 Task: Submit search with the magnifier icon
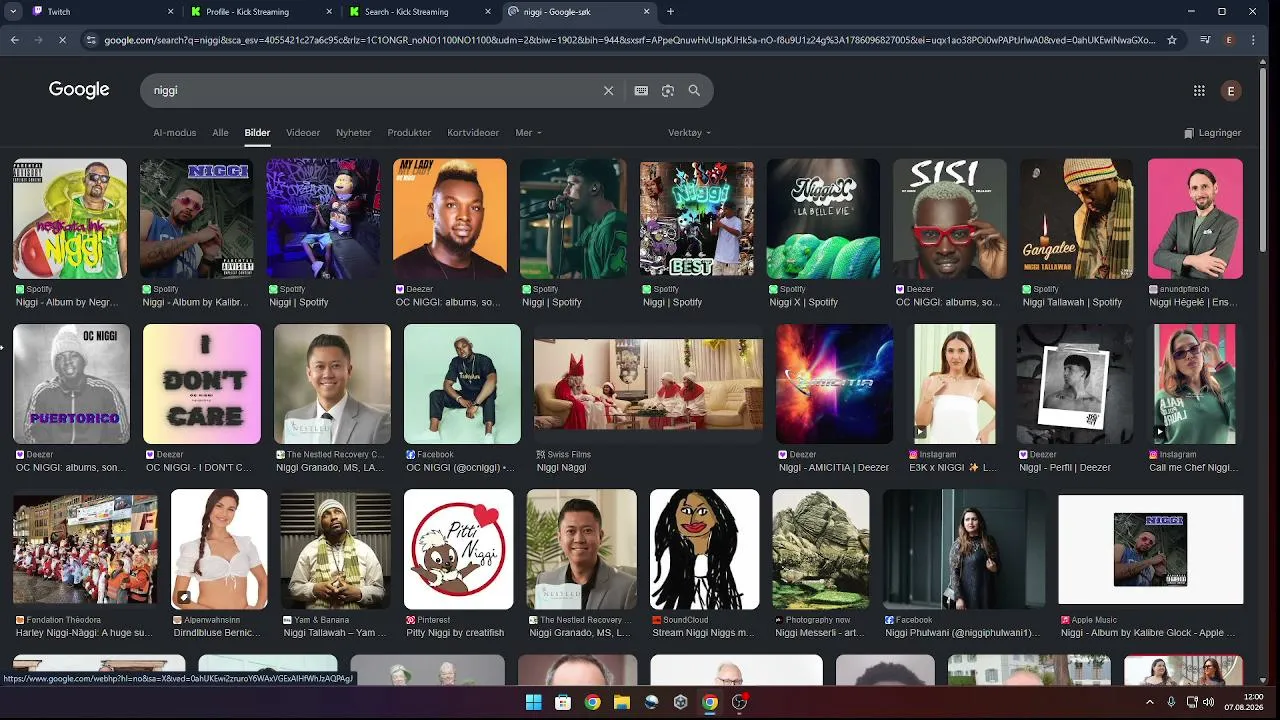point(694,90)
